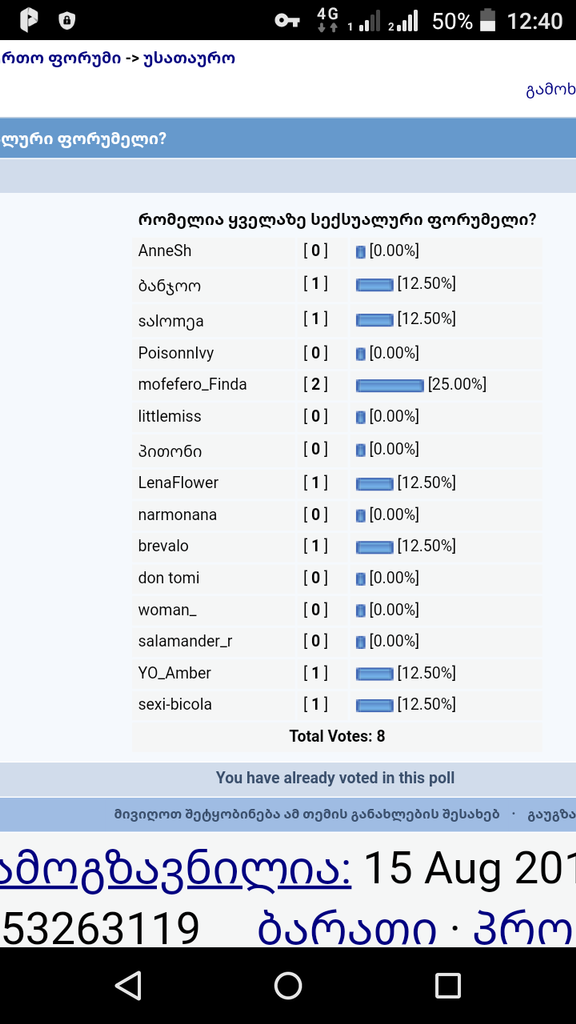Image resolution: width=576 pixels, height=1024 pixels.
Task: Click the status bar clock showing 12:40
Action: point(535,21)
